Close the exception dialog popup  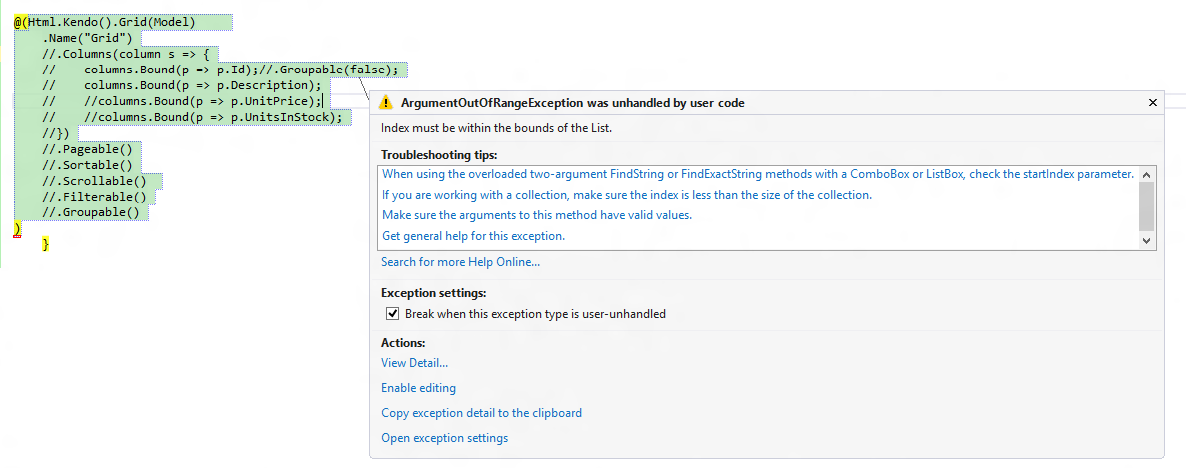[x=1152, y=102]
